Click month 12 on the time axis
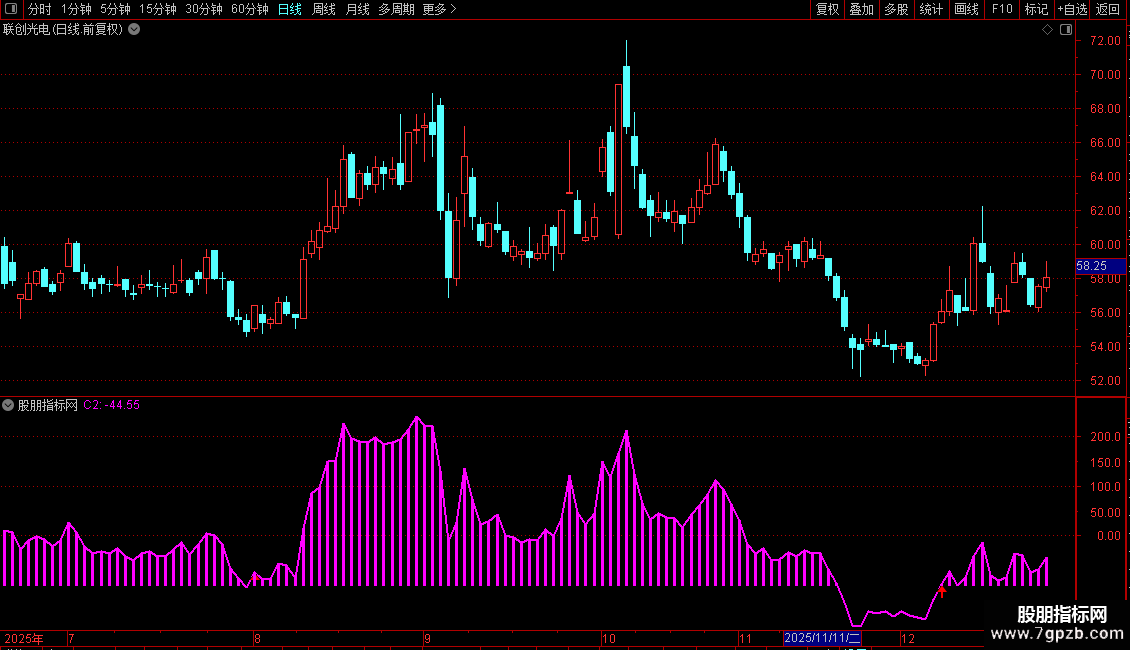This screenshot has height=650, width=1130. click(907, 638)
